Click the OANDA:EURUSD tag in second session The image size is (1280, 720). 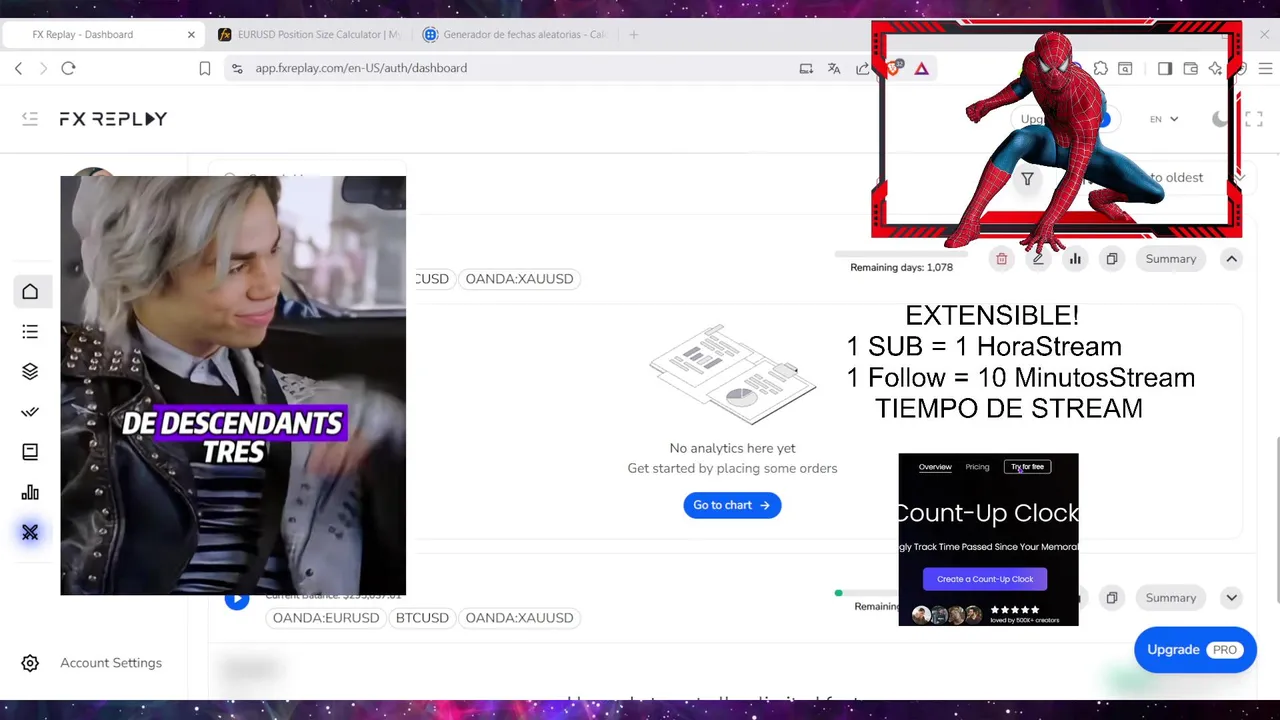tap(326, 618)
